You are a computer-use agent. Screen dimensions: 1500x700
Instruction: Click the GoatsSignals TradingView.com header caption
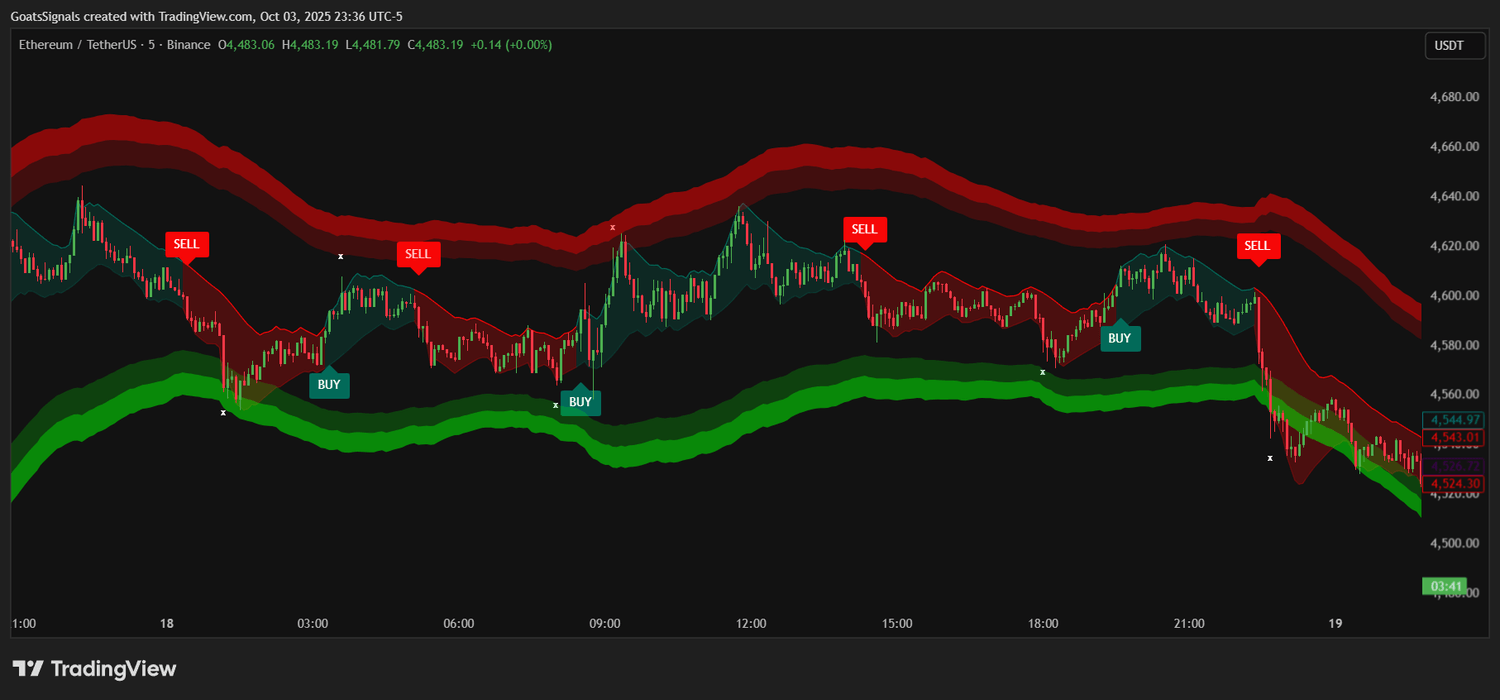click(207, 16)
